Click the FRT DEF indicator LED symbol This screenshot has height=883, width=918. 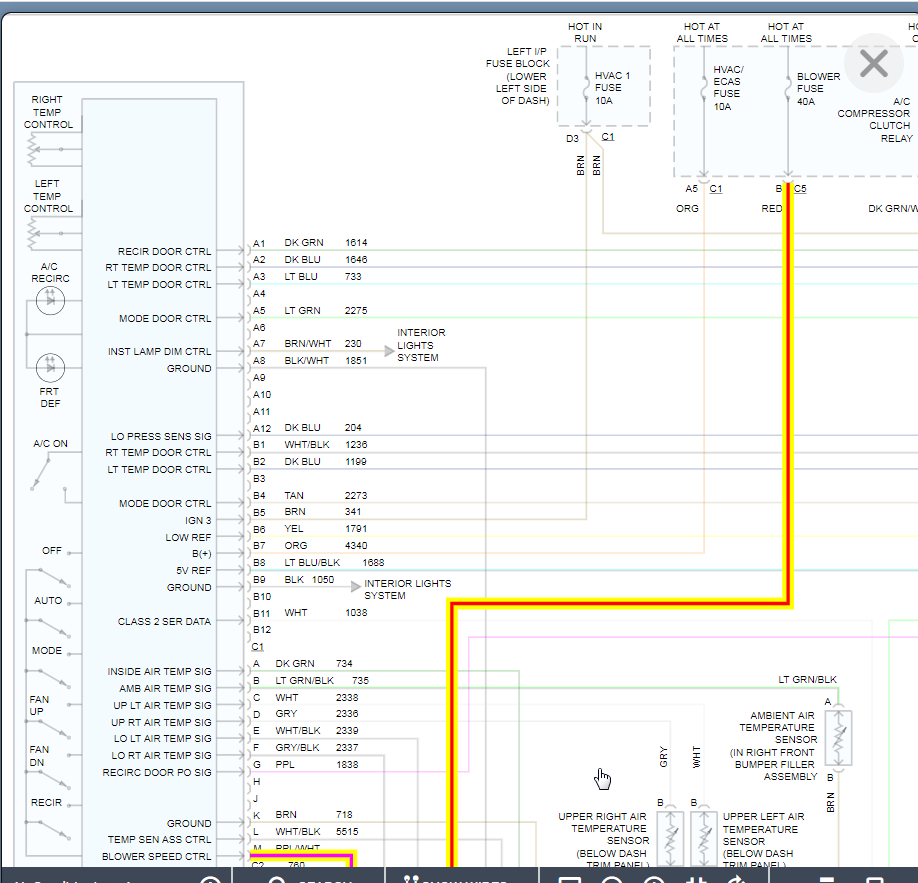click(x=49, y=367)
